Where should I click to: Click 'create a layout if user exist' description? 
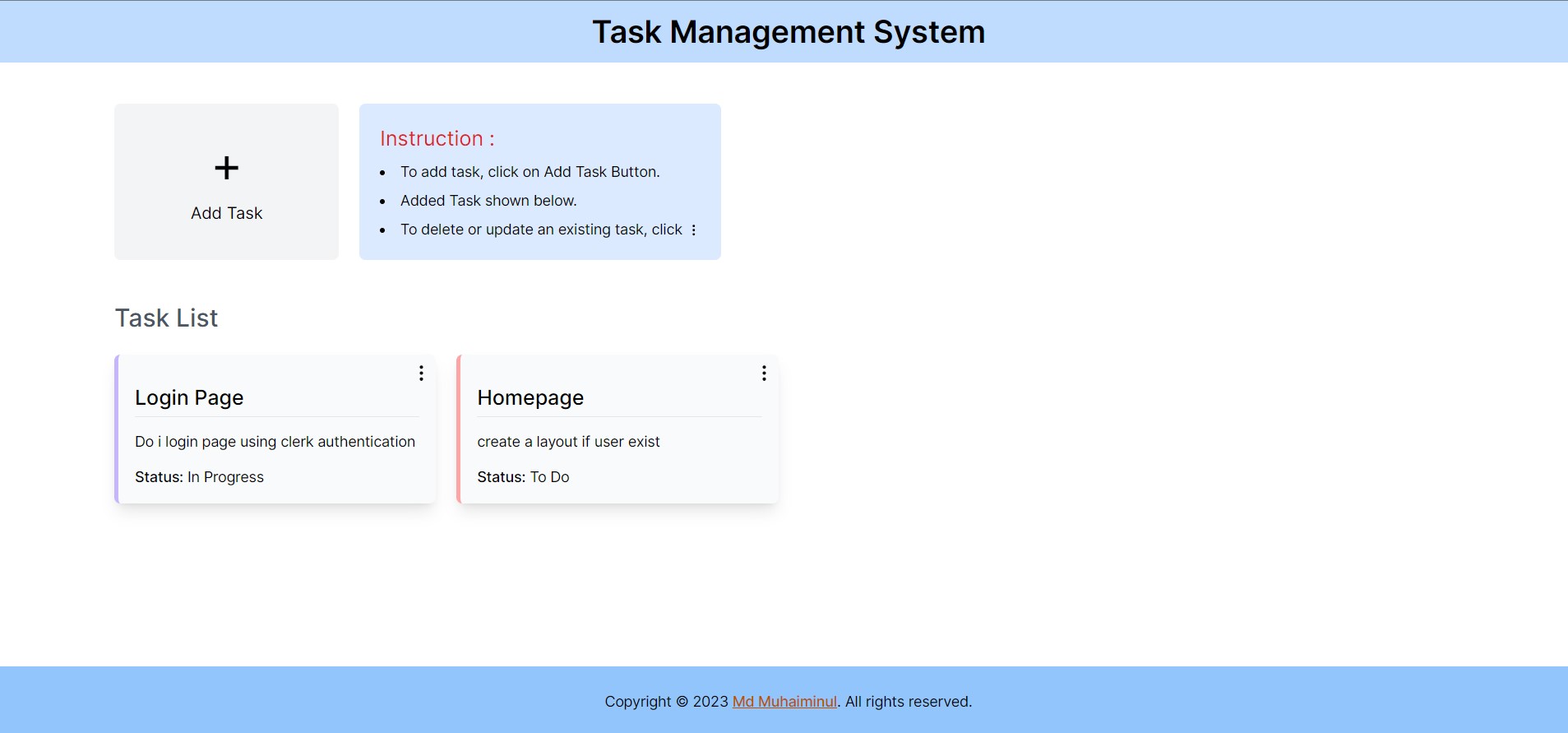point(568,442)
